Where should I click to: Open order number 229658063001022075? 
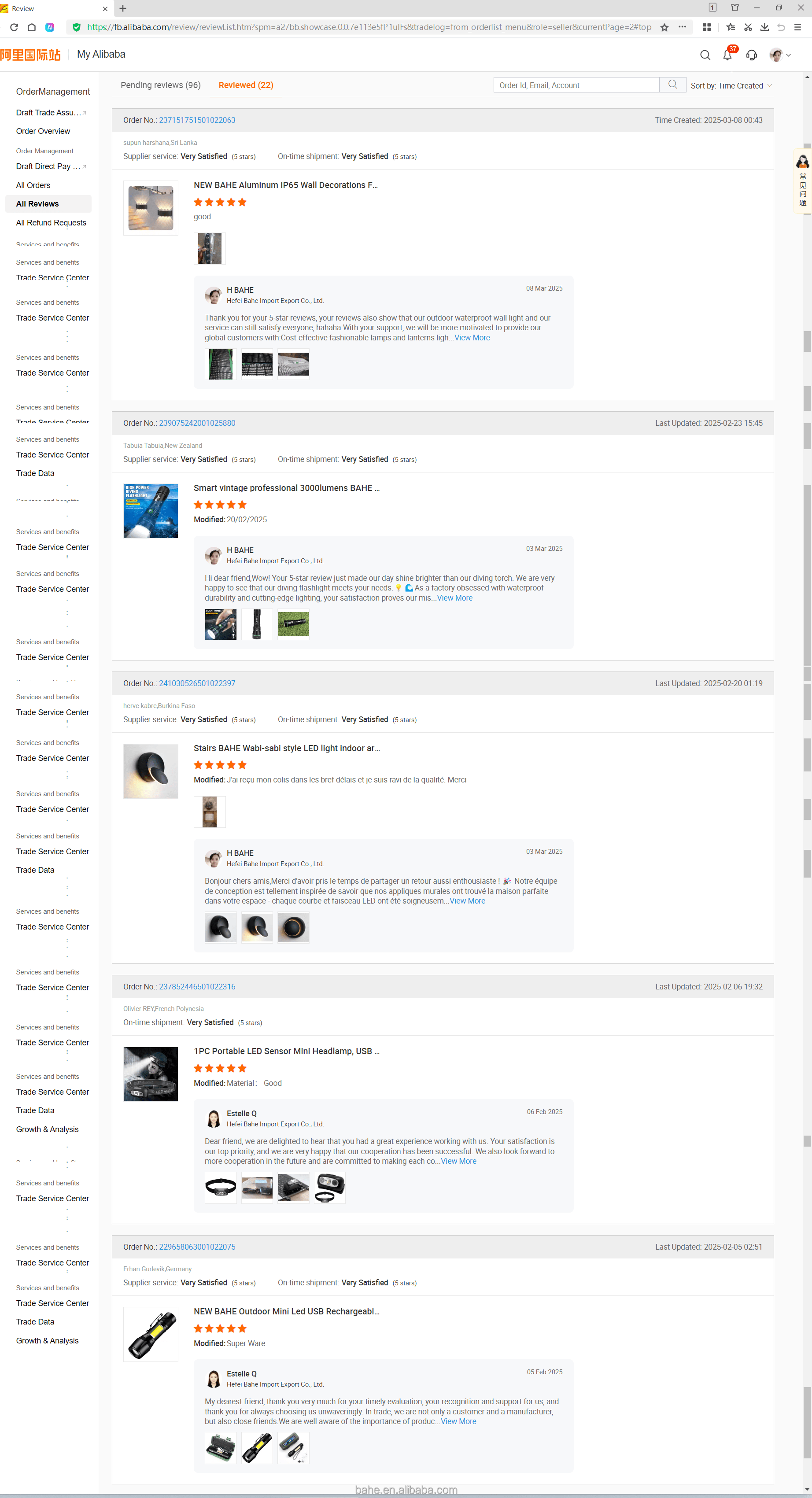pos(197,1247)
